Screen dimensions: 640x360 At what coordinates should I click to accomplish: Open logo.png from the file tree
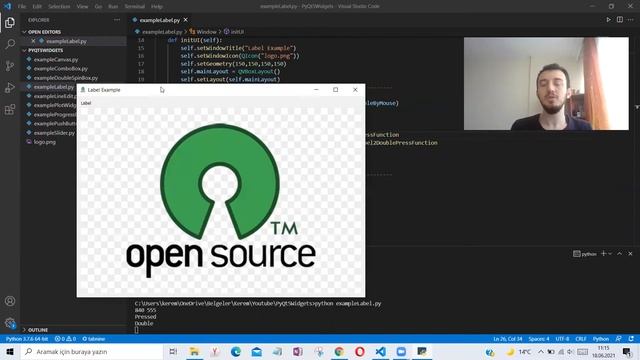[x=45, y=142]
